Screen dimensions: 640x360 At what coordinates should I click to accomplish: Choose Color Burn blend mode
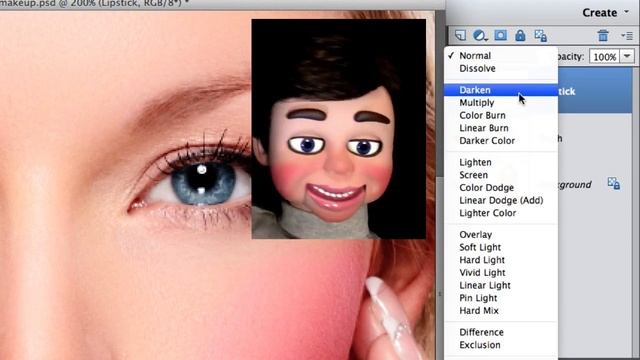(501, 115)
